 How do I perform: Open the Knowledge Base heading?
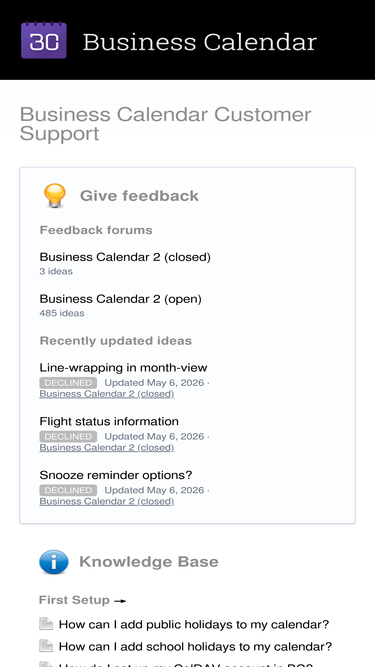(149, 562)
